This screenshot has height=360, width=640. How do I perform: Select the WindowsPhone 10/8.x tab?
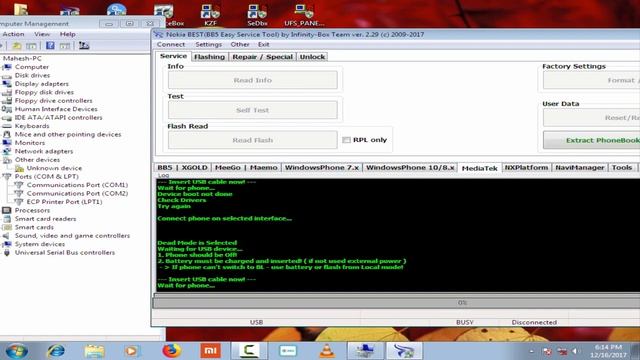click(x=410, y=167)
